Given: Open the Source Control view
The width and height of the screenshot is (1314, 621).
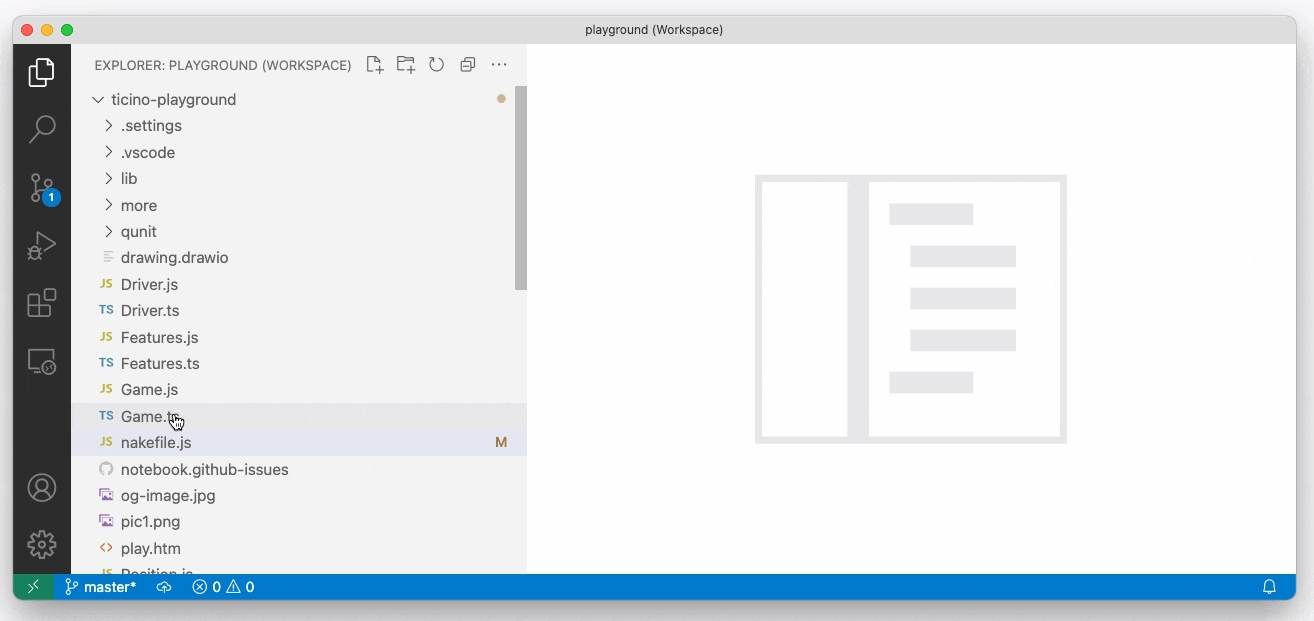Looking at the screenshot, I should coord(41,187).
